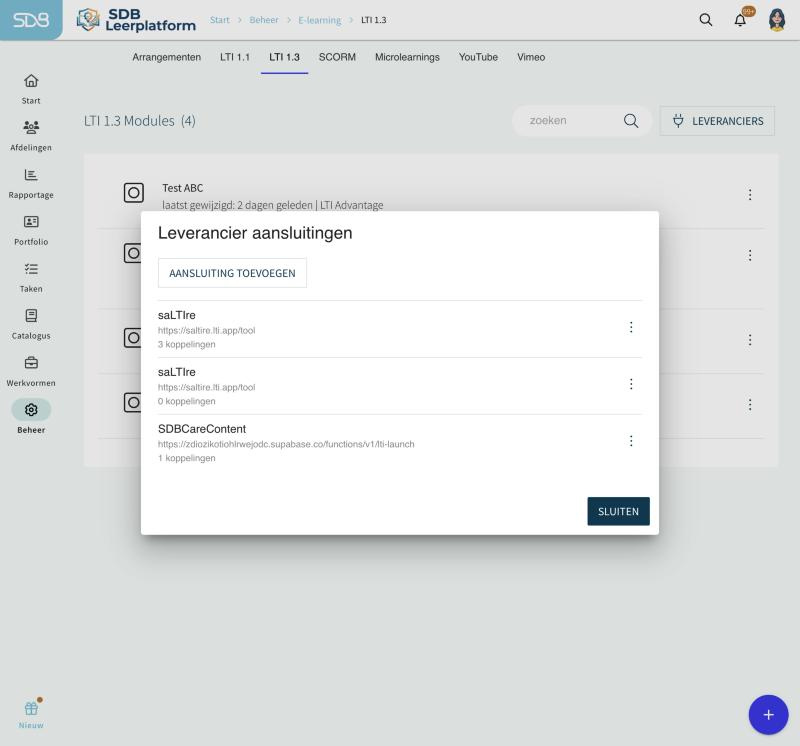Open the Portfolio section
The width and height of the screenshot is (800, 746).
pyautogui.click(x=31, y=230)
